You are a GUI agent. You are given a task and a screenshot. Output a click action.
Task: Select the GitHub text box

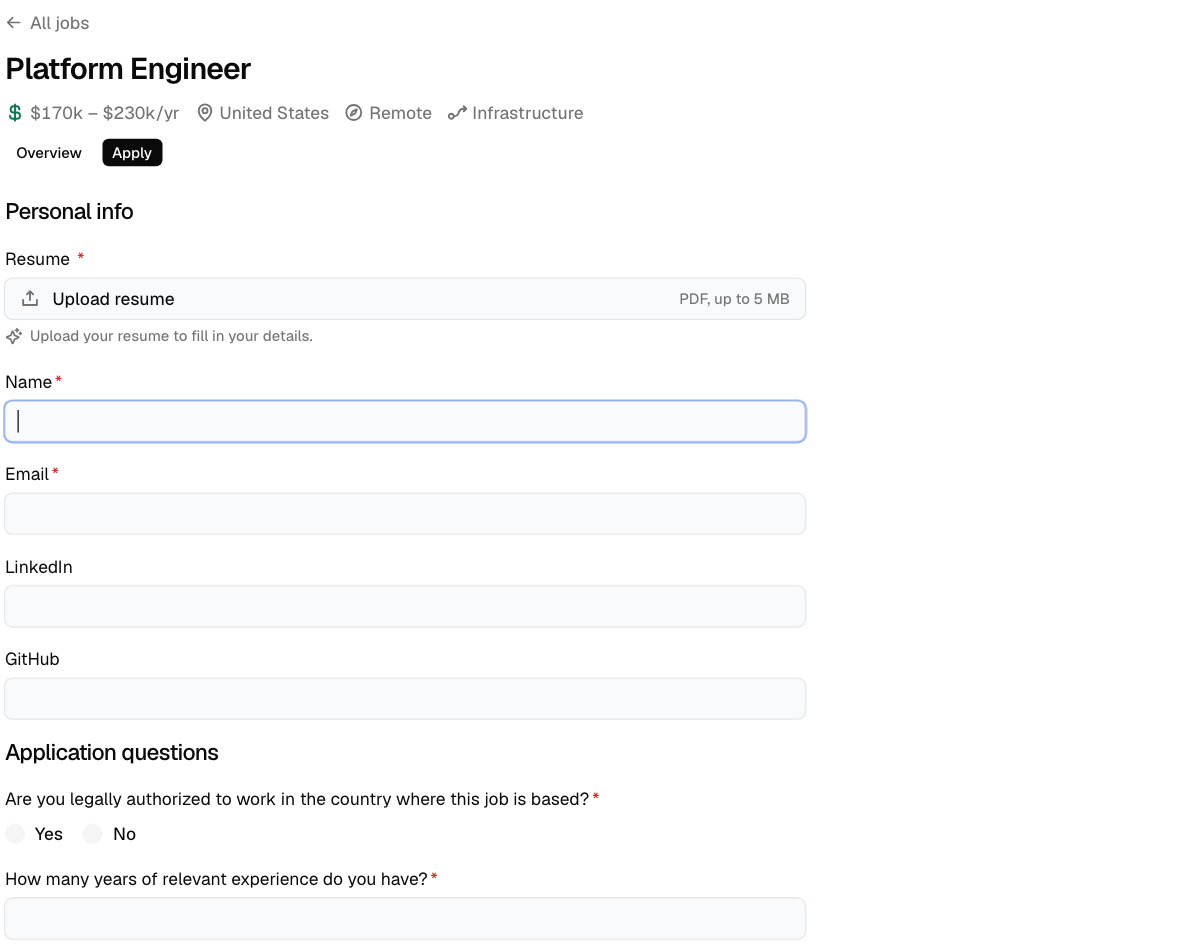pos(405,699)
